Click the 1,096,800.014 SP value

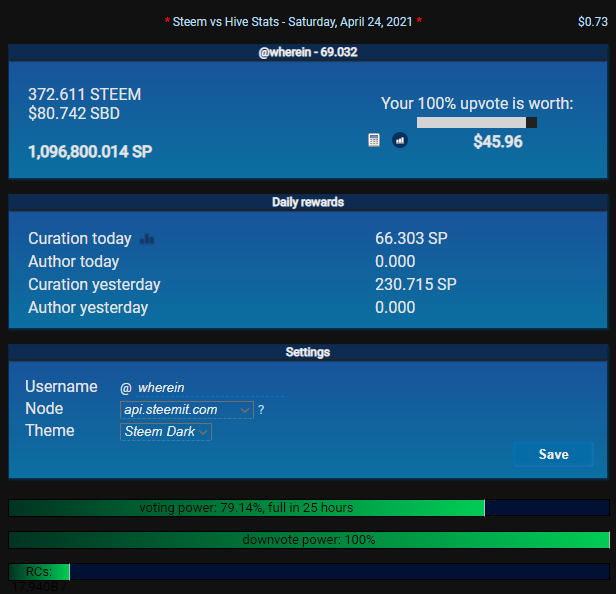90,152
